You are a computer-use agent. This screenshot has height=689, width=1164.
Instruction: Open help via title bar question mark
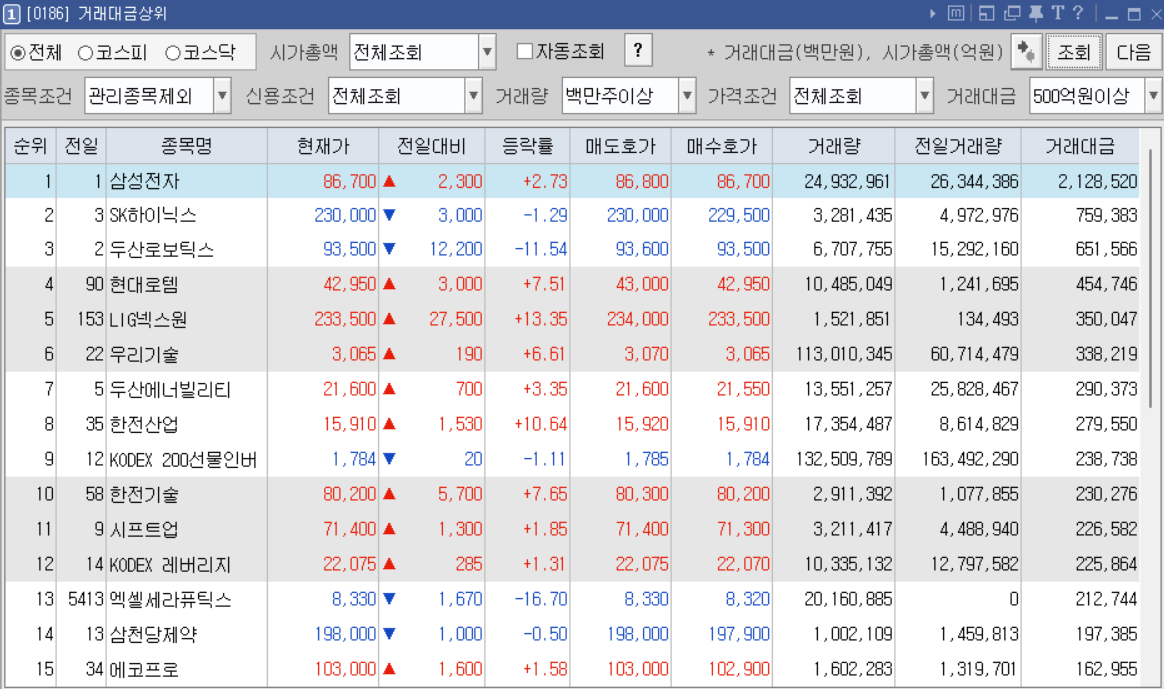point(1078,13)
